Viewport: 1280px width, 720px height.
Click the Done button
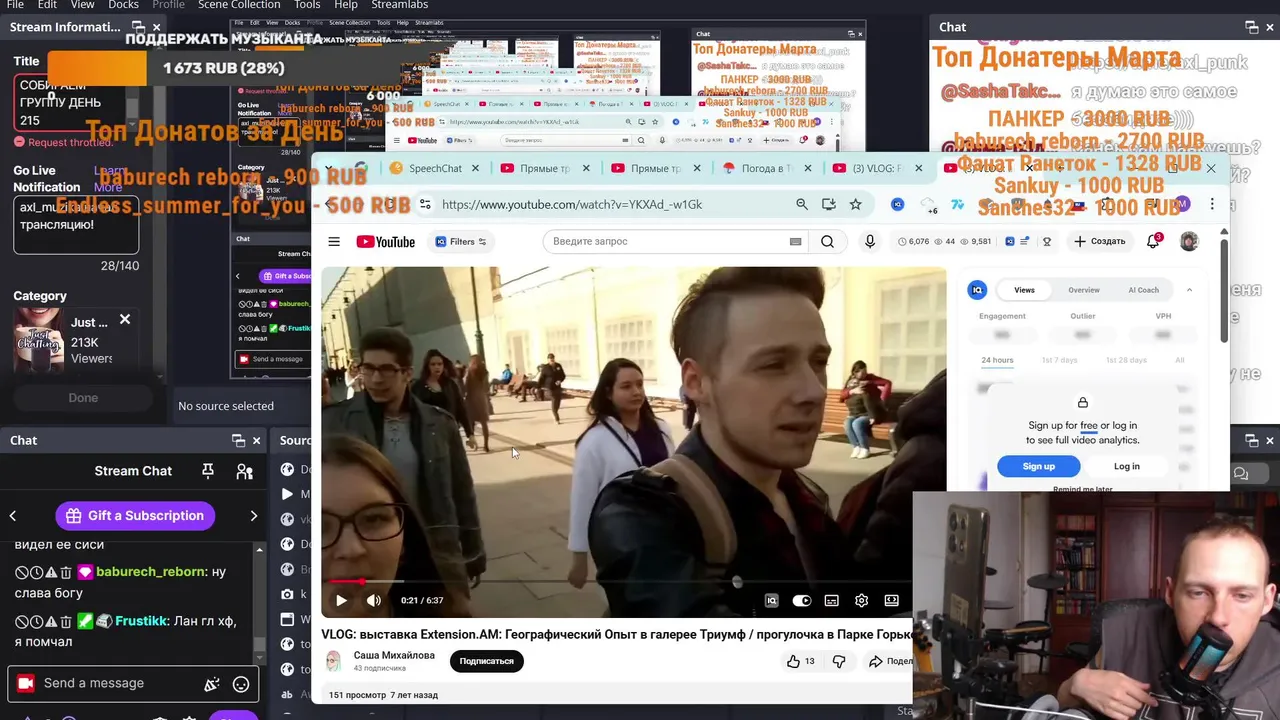pos(83,398)
